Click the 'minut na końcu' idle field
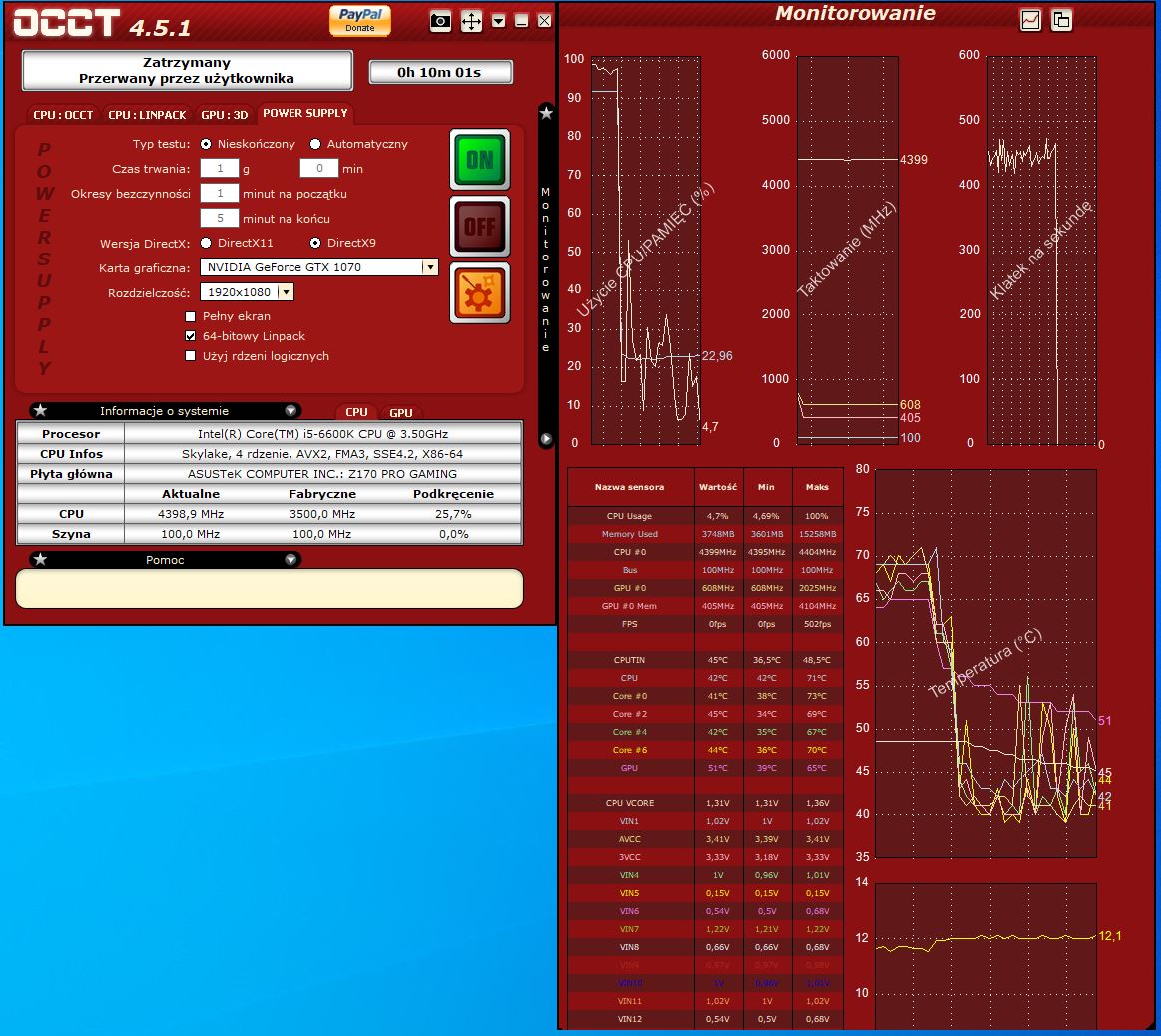The width and height of the screenshot is (1161, 1036). point(220,218)
